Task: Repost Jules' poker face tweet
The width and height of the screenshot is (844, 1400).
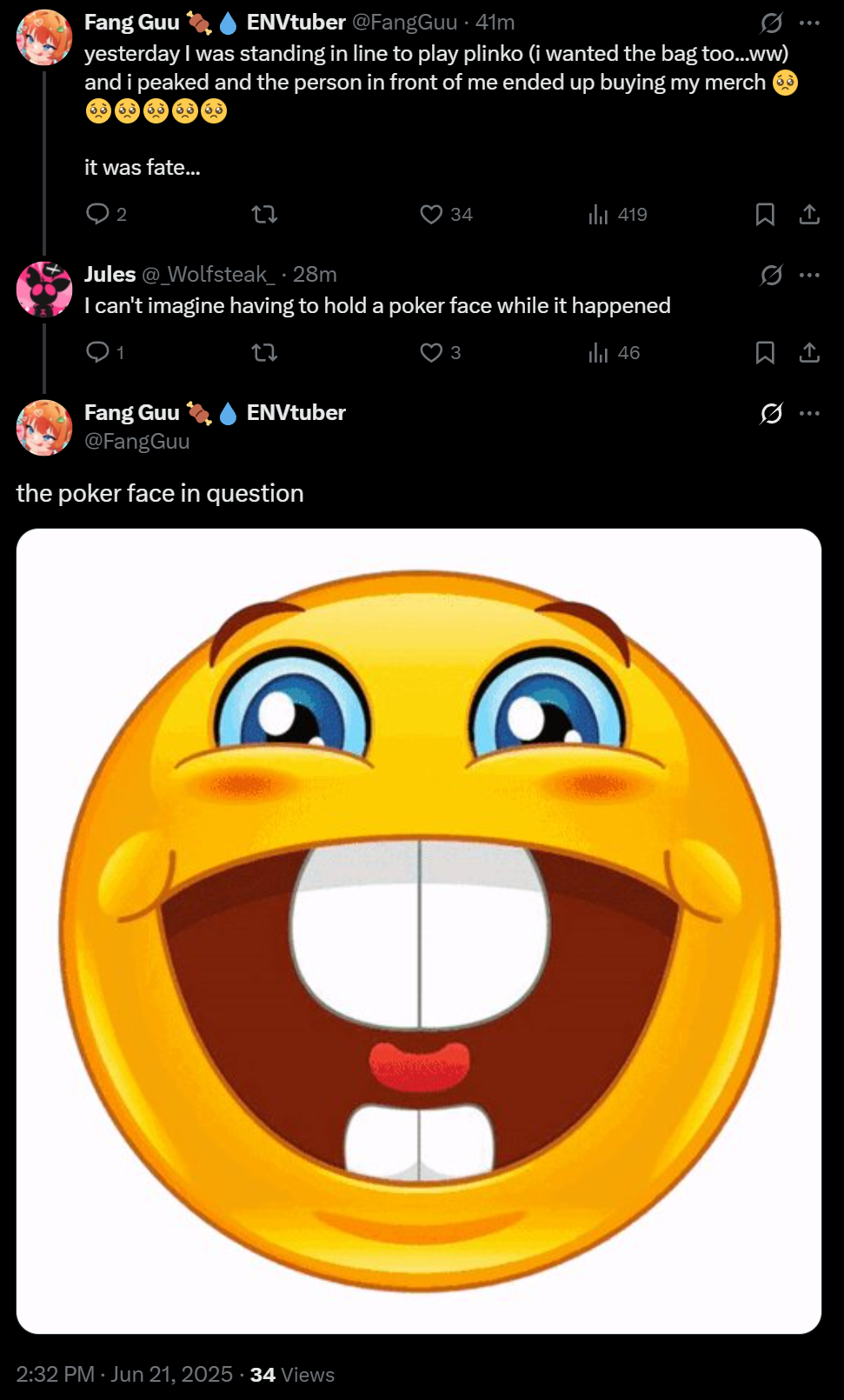Action: 264,352
